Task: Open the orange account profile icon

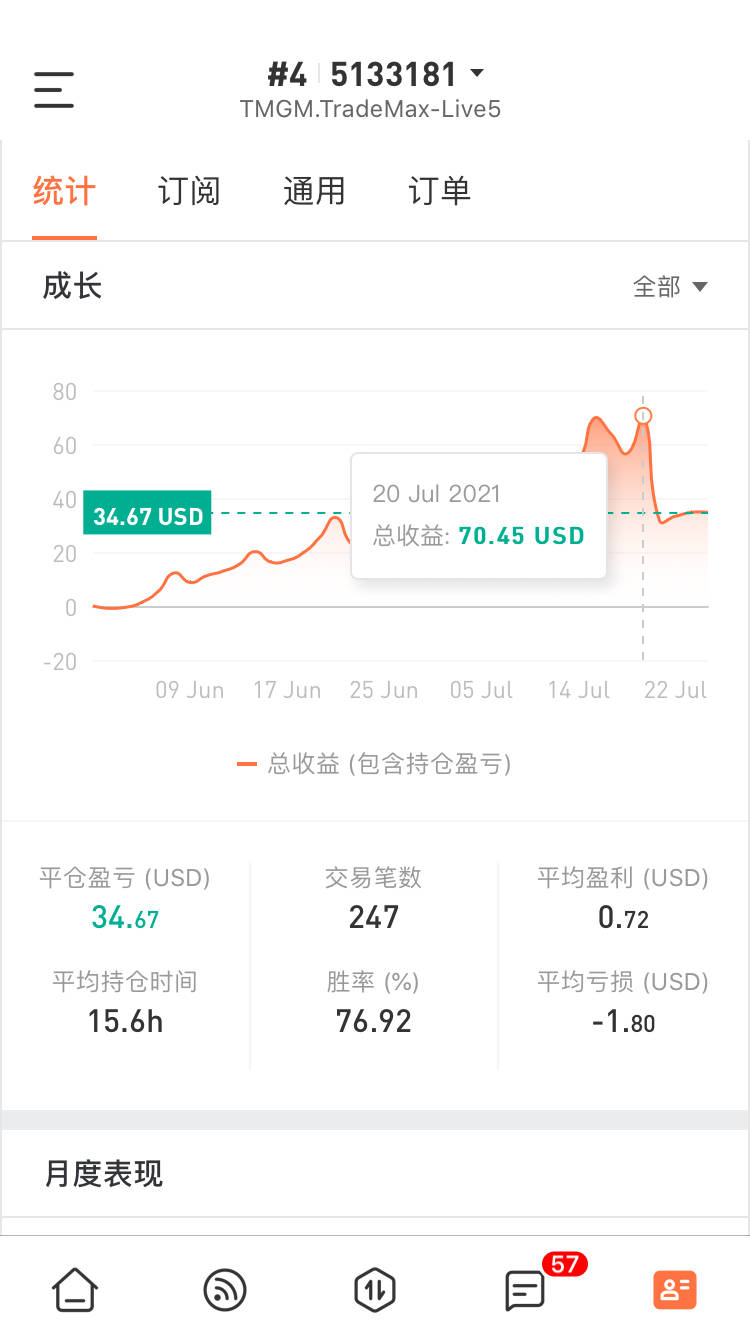Action: [675, 1289]
